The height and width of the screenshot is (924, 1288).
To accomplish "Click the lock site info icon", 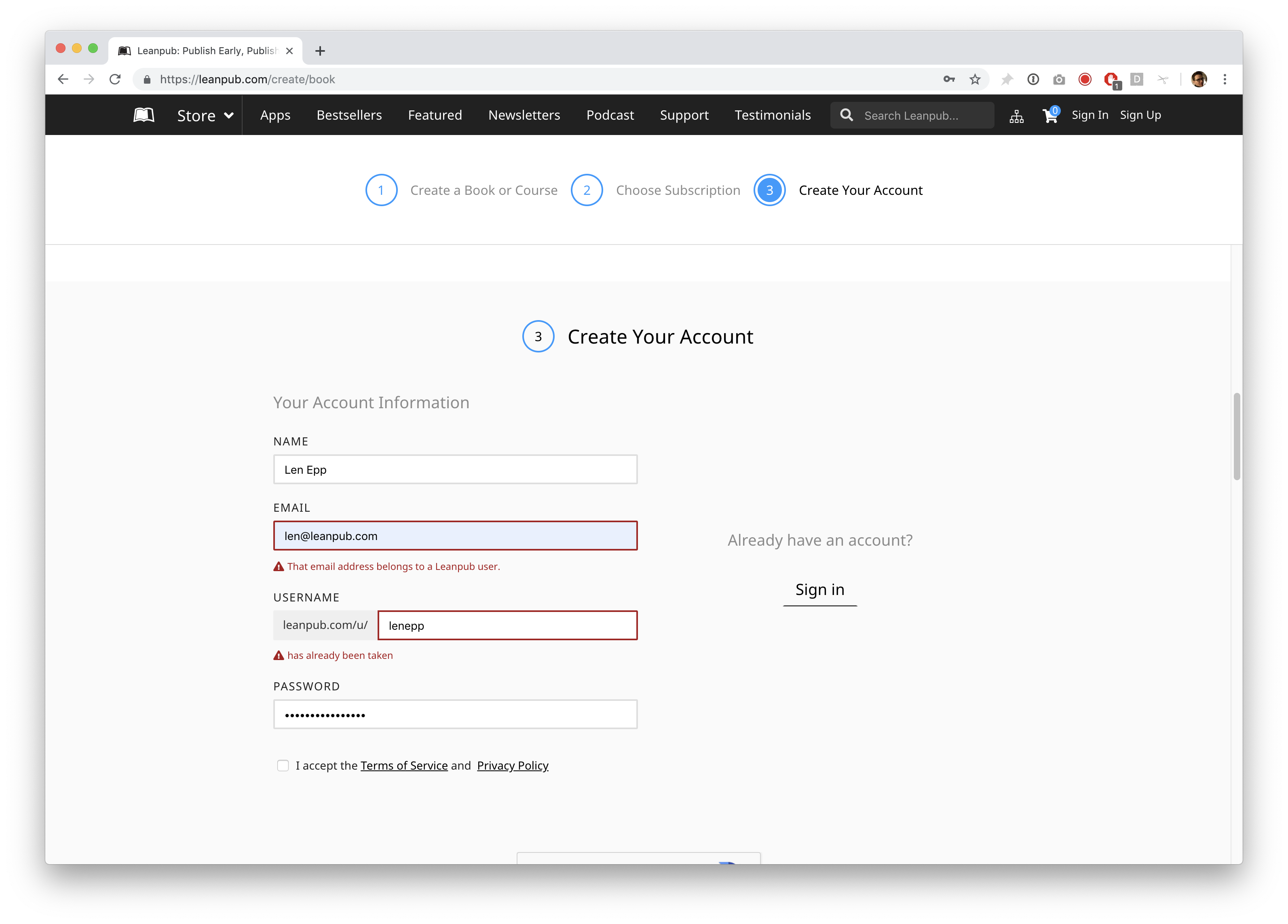I will (x=147, y=80).
